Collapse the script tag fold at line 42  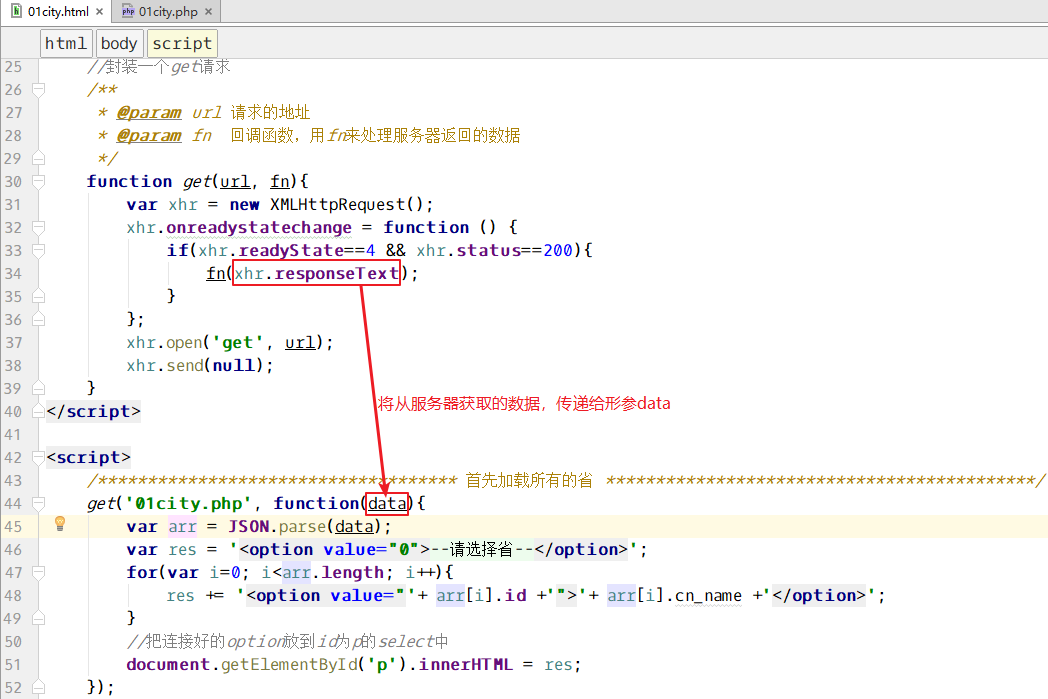[x=39, y=457]
